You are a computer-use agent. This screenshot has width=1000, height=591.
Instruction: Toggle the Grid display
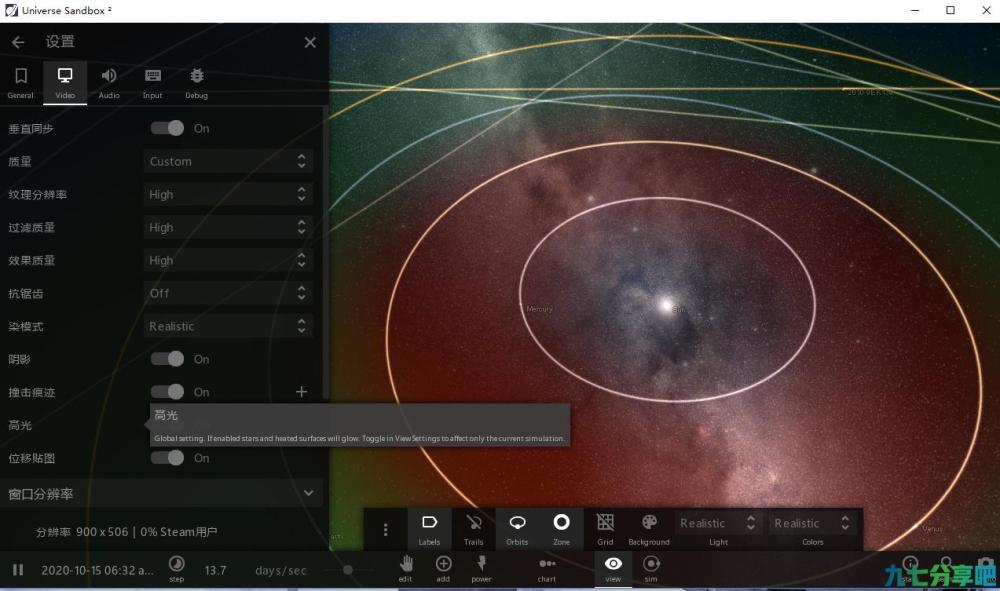tap(605, 529)
